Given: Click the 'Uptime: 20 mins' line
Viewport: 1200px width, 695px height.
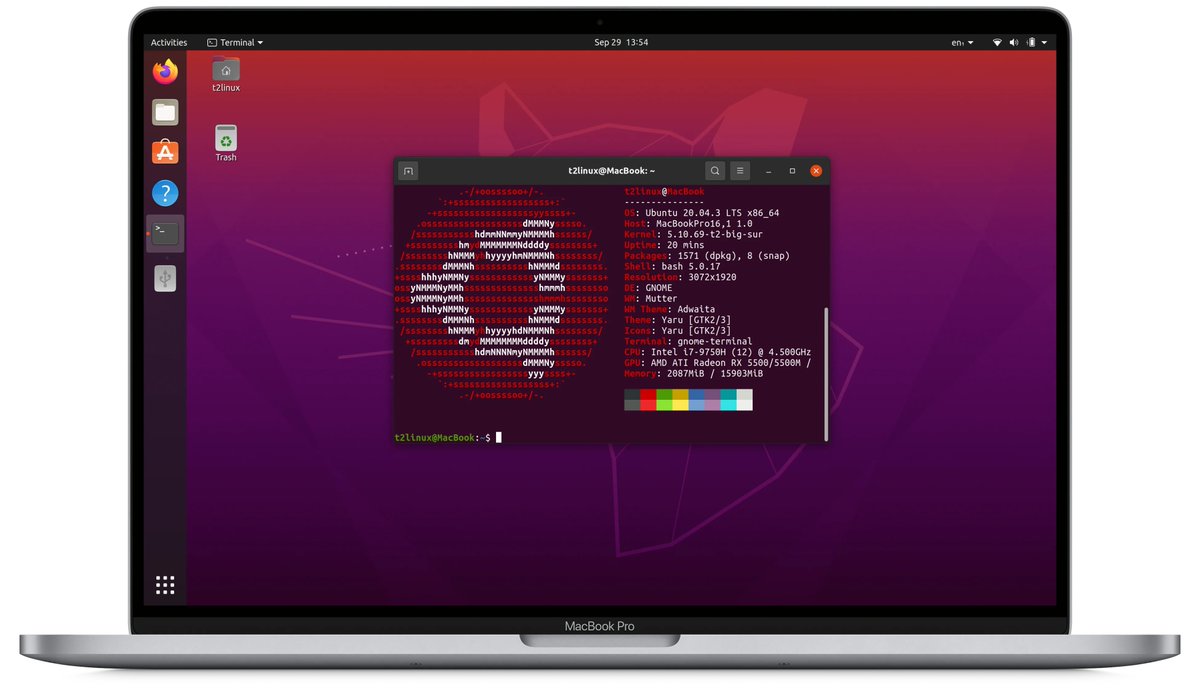Looking at the screenshot, I should (x=664, y=245).
